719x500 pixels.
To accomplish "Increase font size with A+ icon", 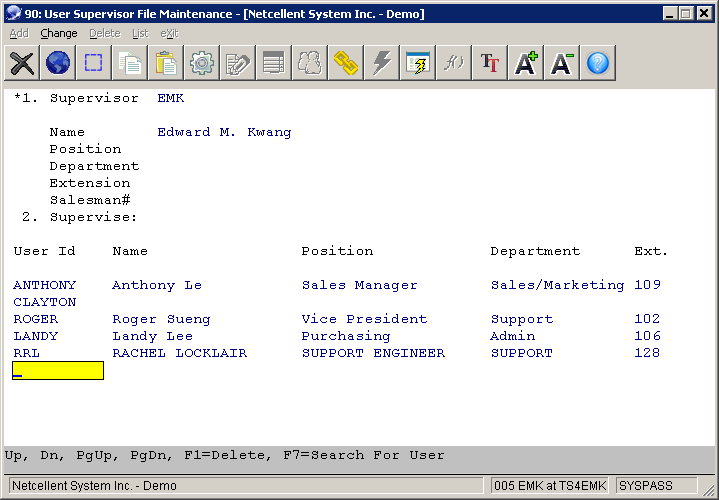I will (526, 63).
